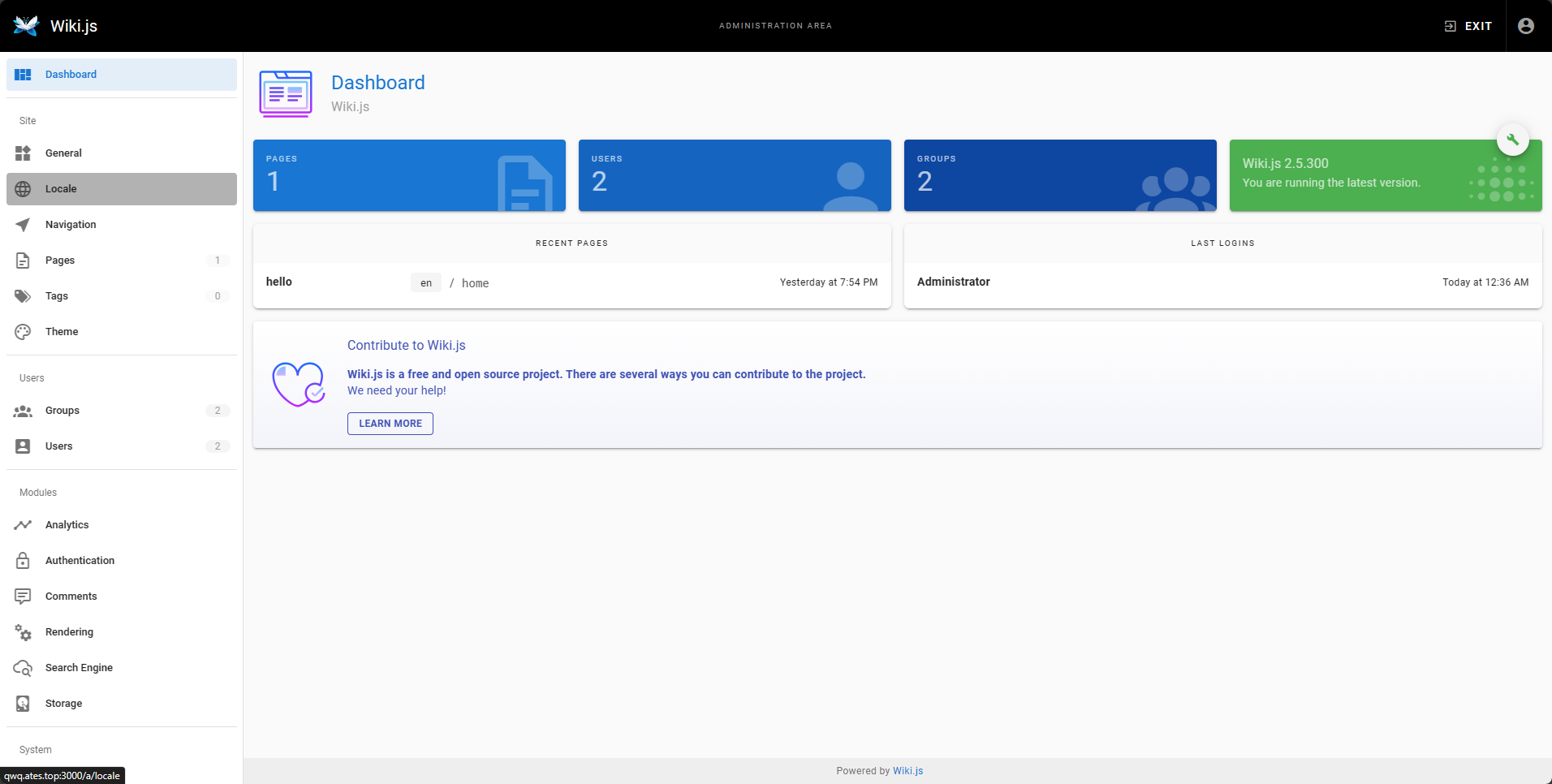Image resolution: width=1552 pixels, height=784 pixels.
Task: Click the Wiki.js logo icon
Action: (x=26, y=26)
